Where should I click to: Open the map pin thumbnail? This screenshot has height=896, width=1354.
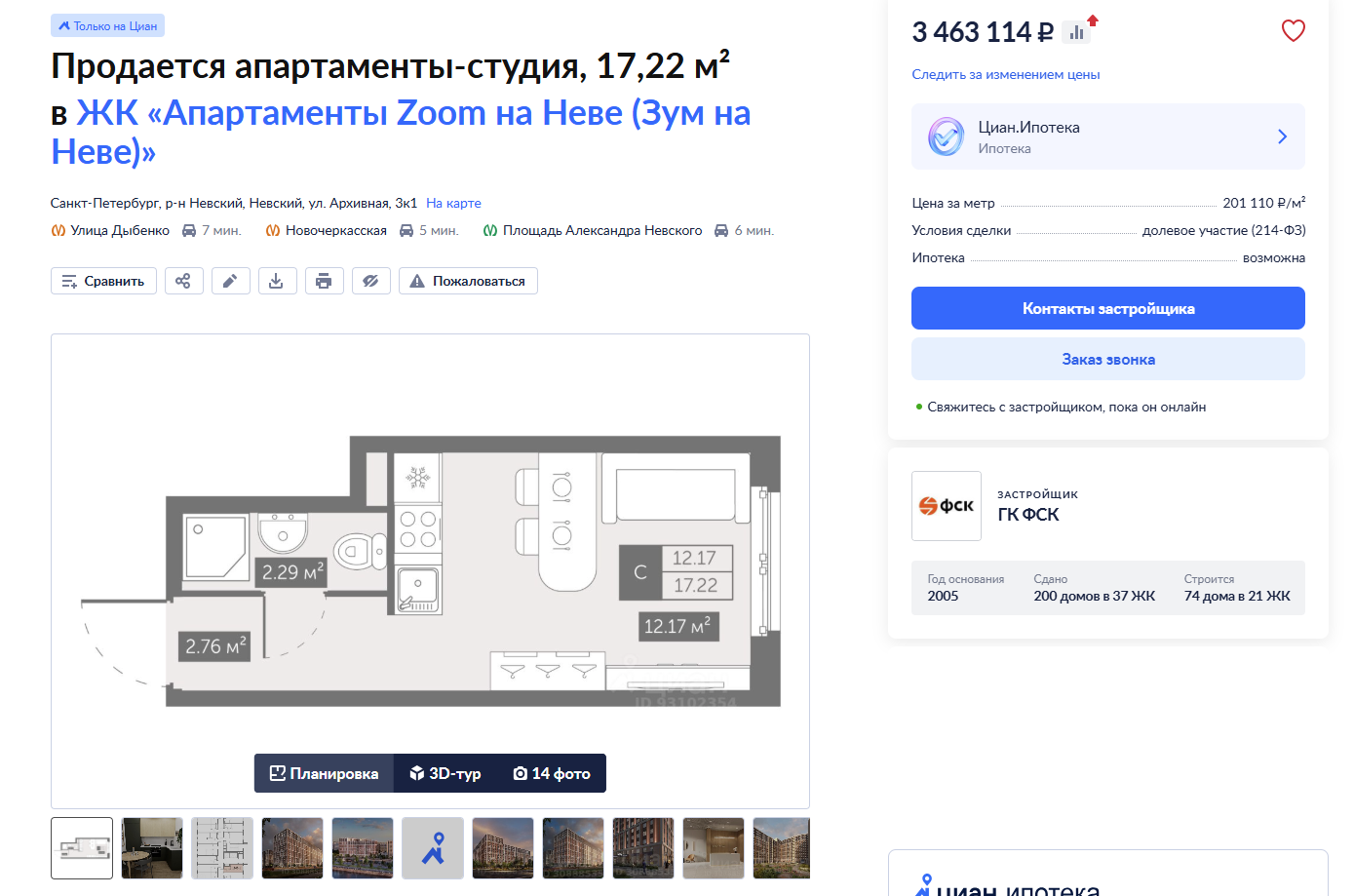click(433, 848)
